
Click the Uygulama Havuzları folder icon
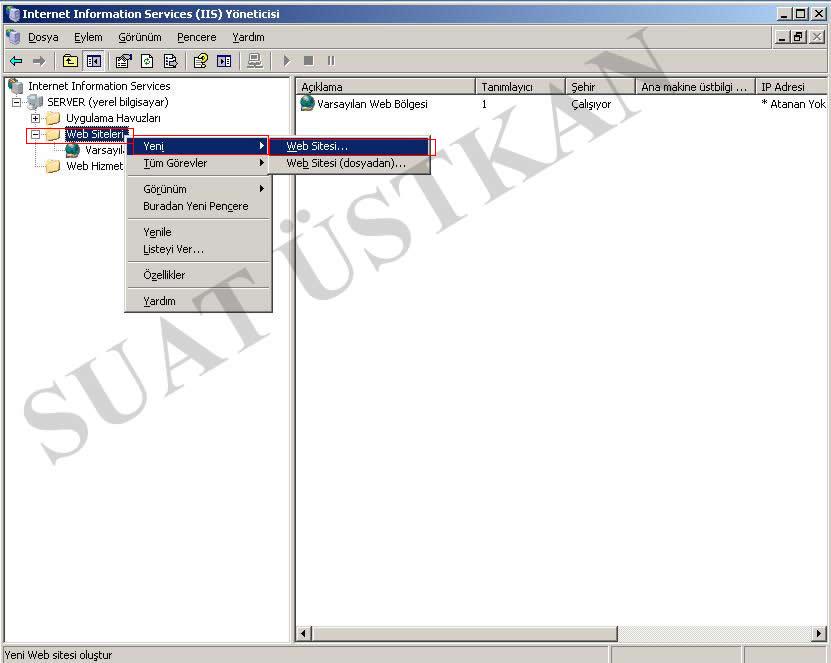click(53, 118)
